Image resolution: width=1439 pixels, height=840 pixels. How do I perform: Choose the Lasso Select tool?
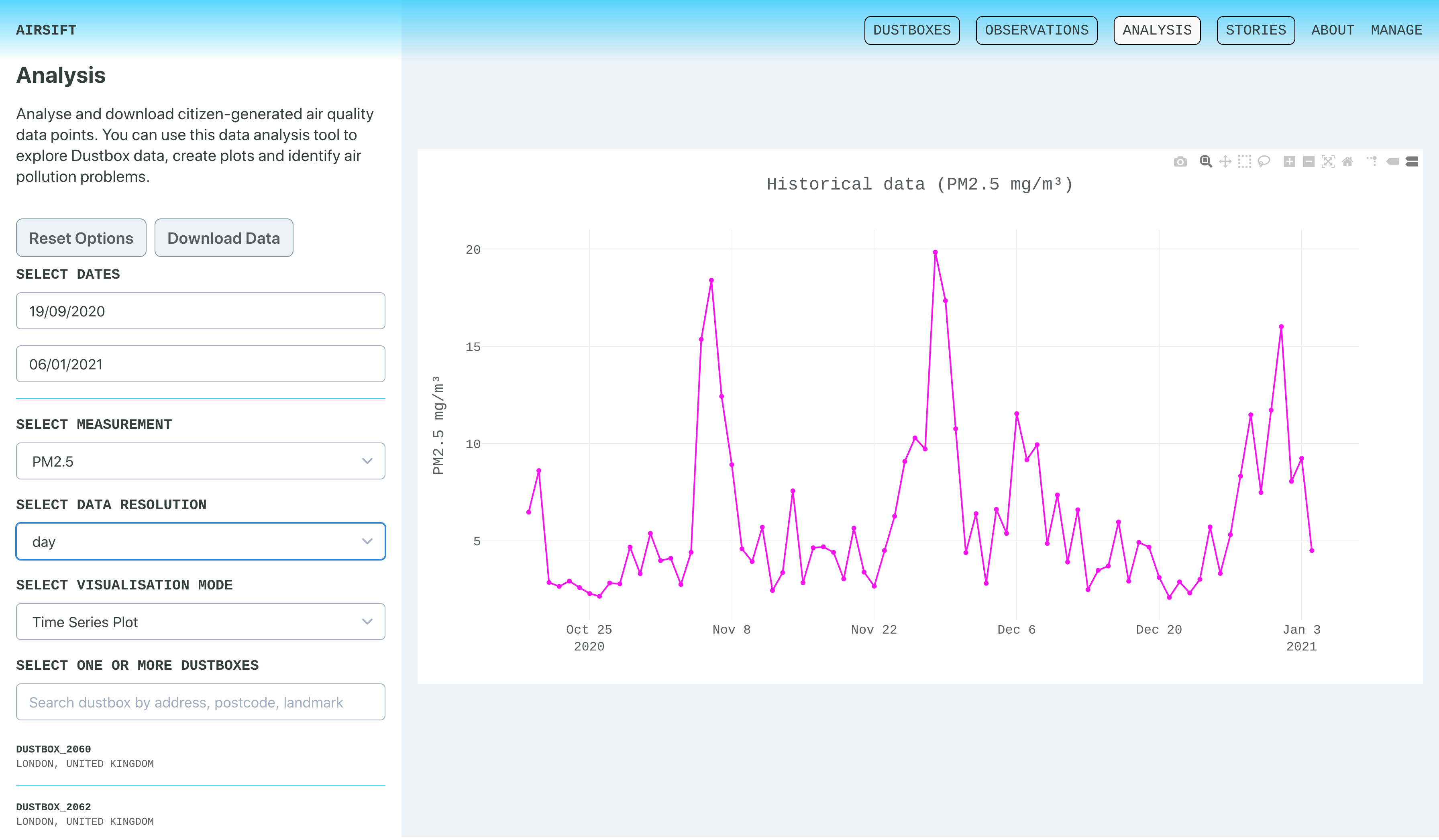click(x=1265, y=162)
